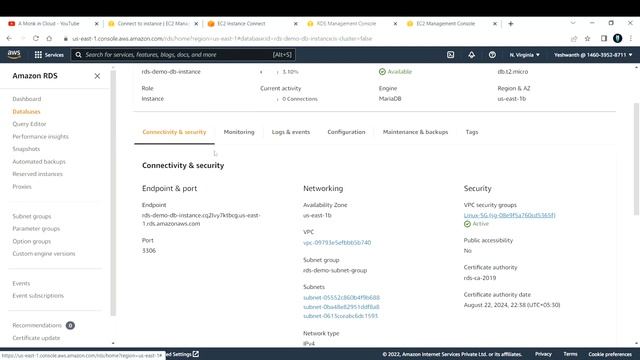Open the browser profile avatar

coord(618,38)
